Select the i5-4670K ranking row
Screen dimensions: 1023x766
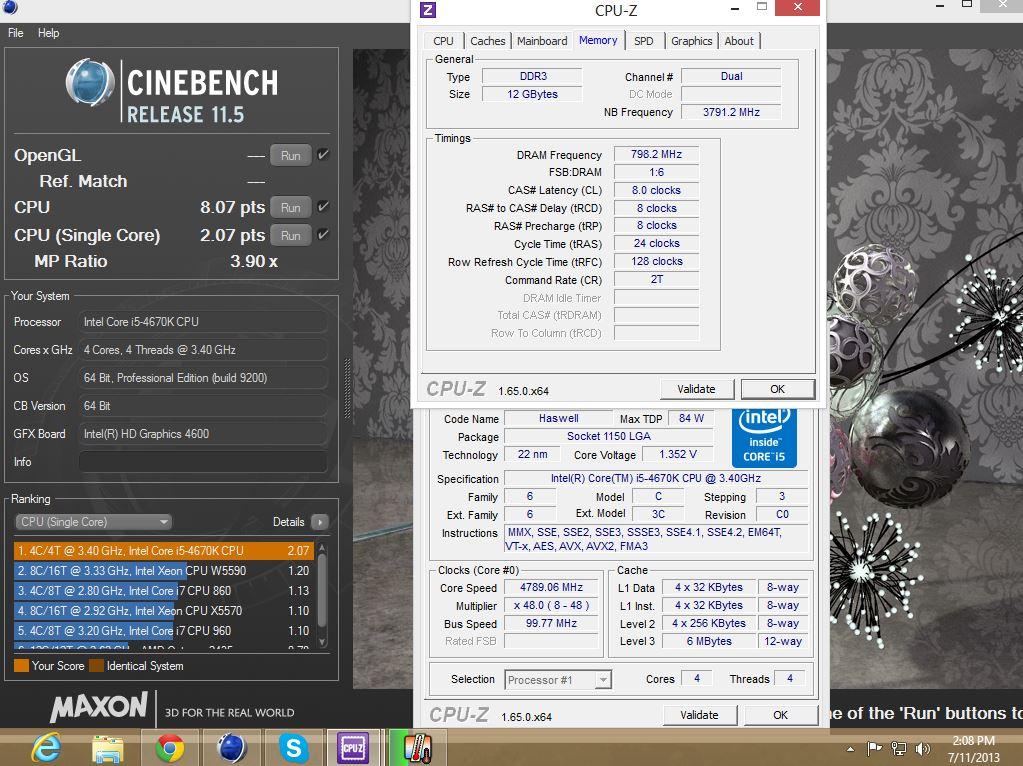(x=163, y=551)
